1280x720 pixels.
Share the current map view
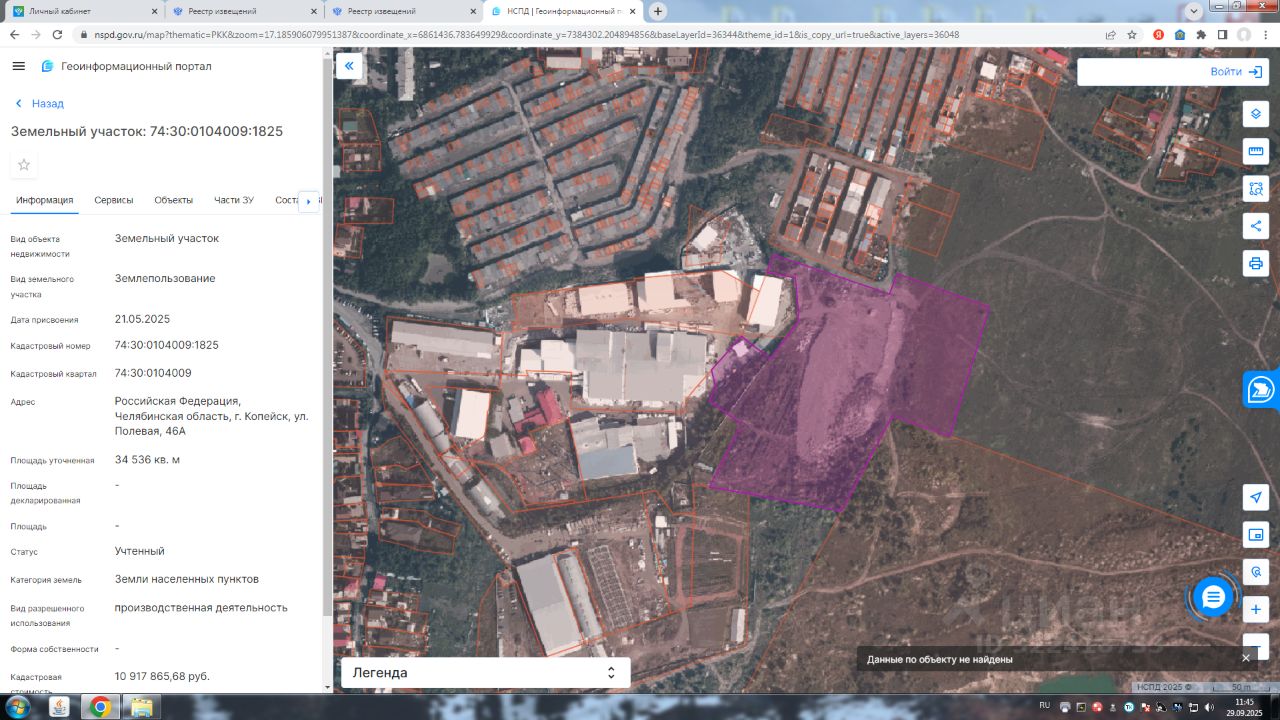(1256, 226)
